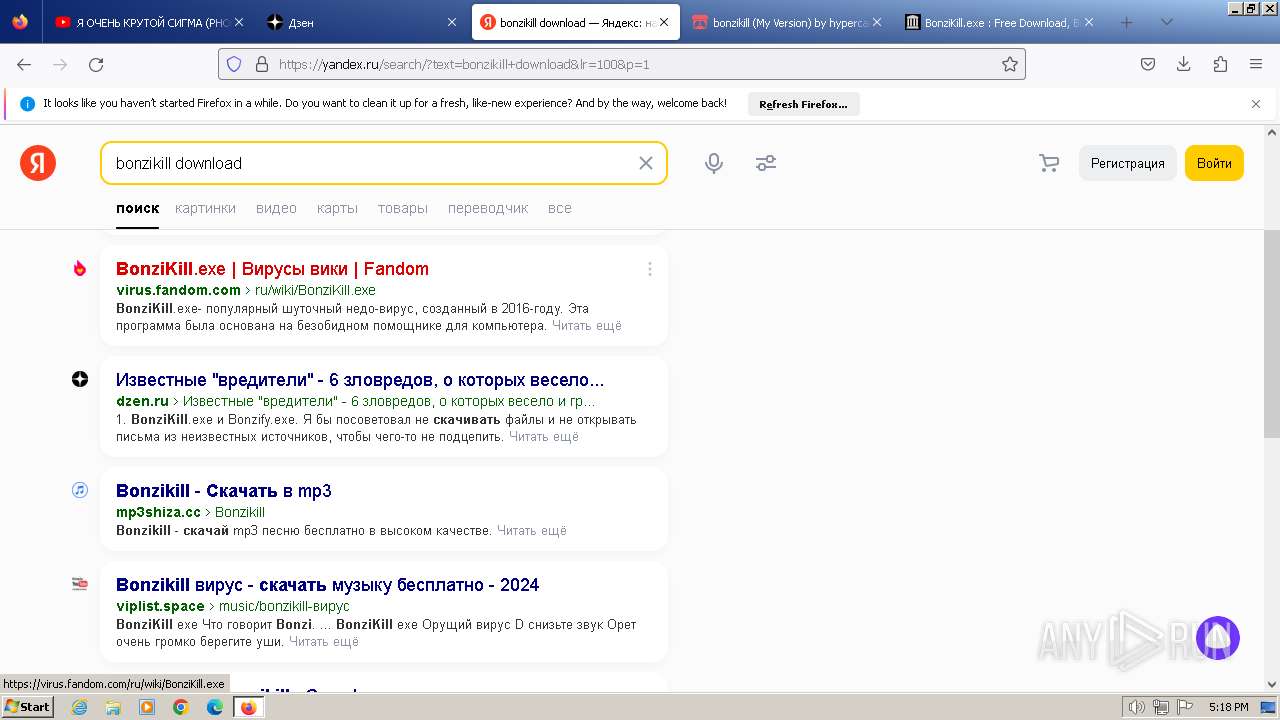
Task: Click Читать ещё under Fandom result
Action: coord(587,325)
